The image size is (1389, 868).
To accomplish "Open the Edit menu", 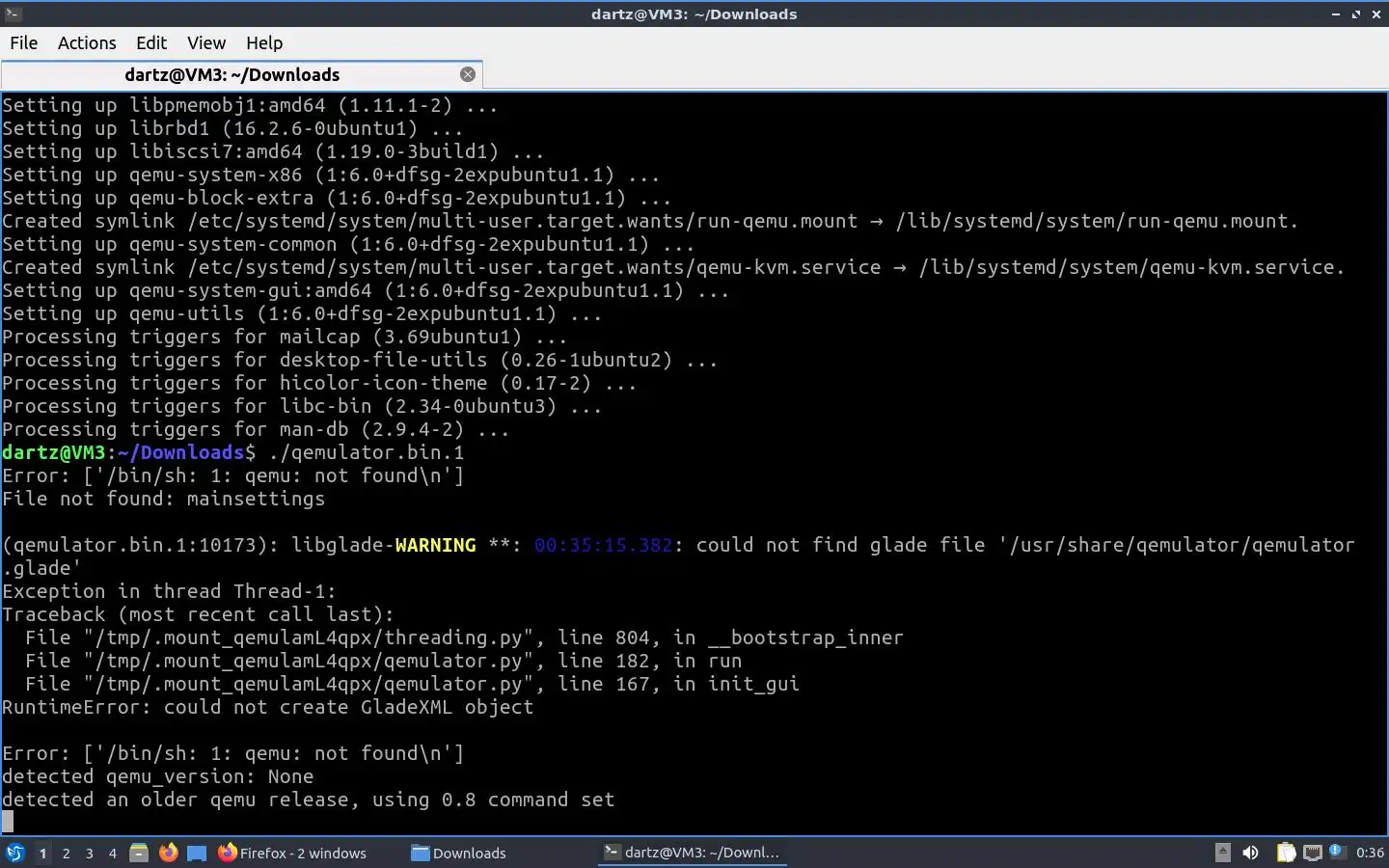I will [151, 42].
